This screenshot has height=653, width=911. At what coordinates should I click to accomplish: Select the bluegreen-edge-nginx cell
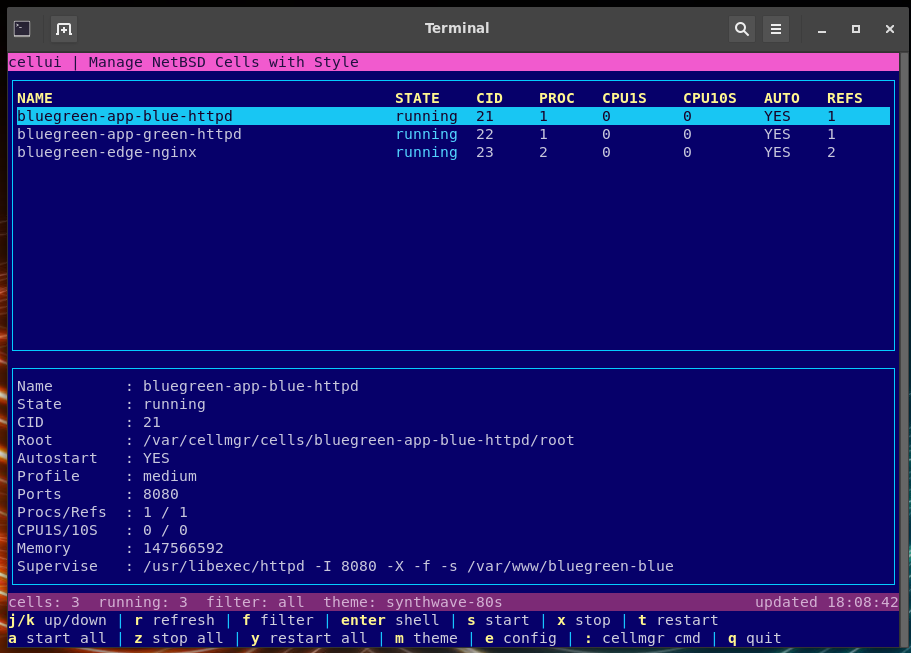tap(107, 152)
